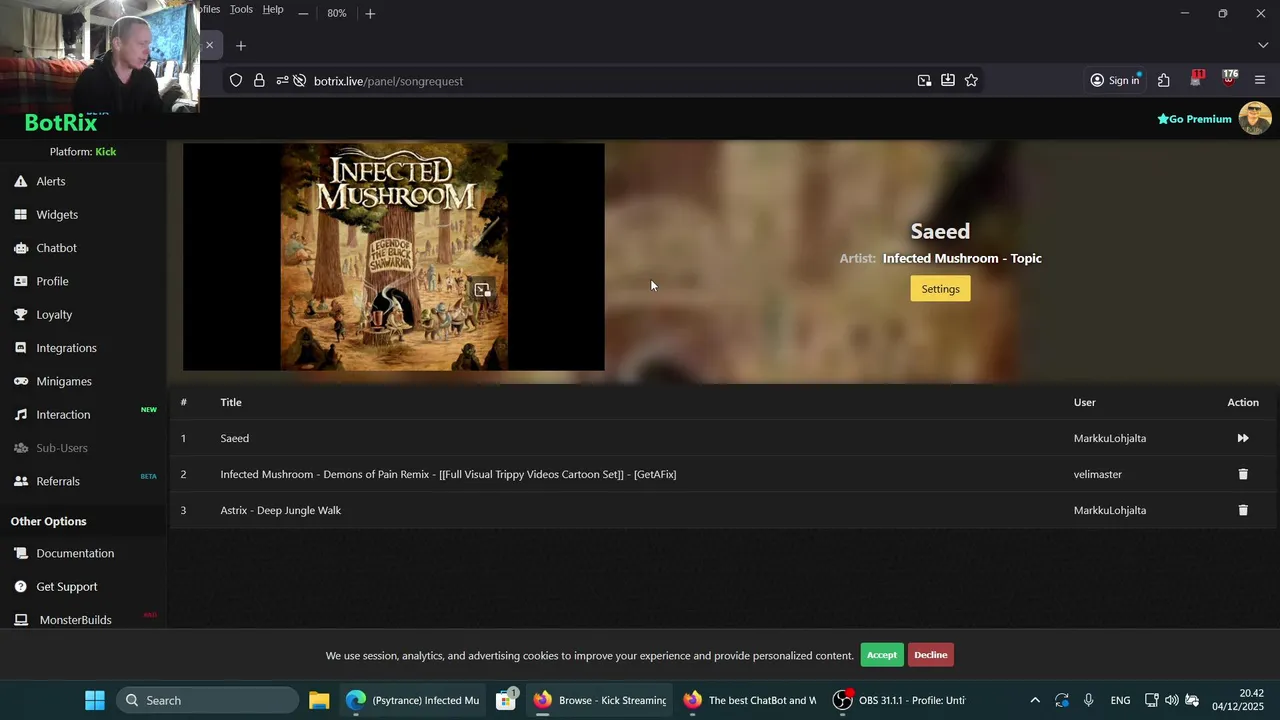
Task: Open the browser extensions puzzle icon
Action: (1163, 80)
